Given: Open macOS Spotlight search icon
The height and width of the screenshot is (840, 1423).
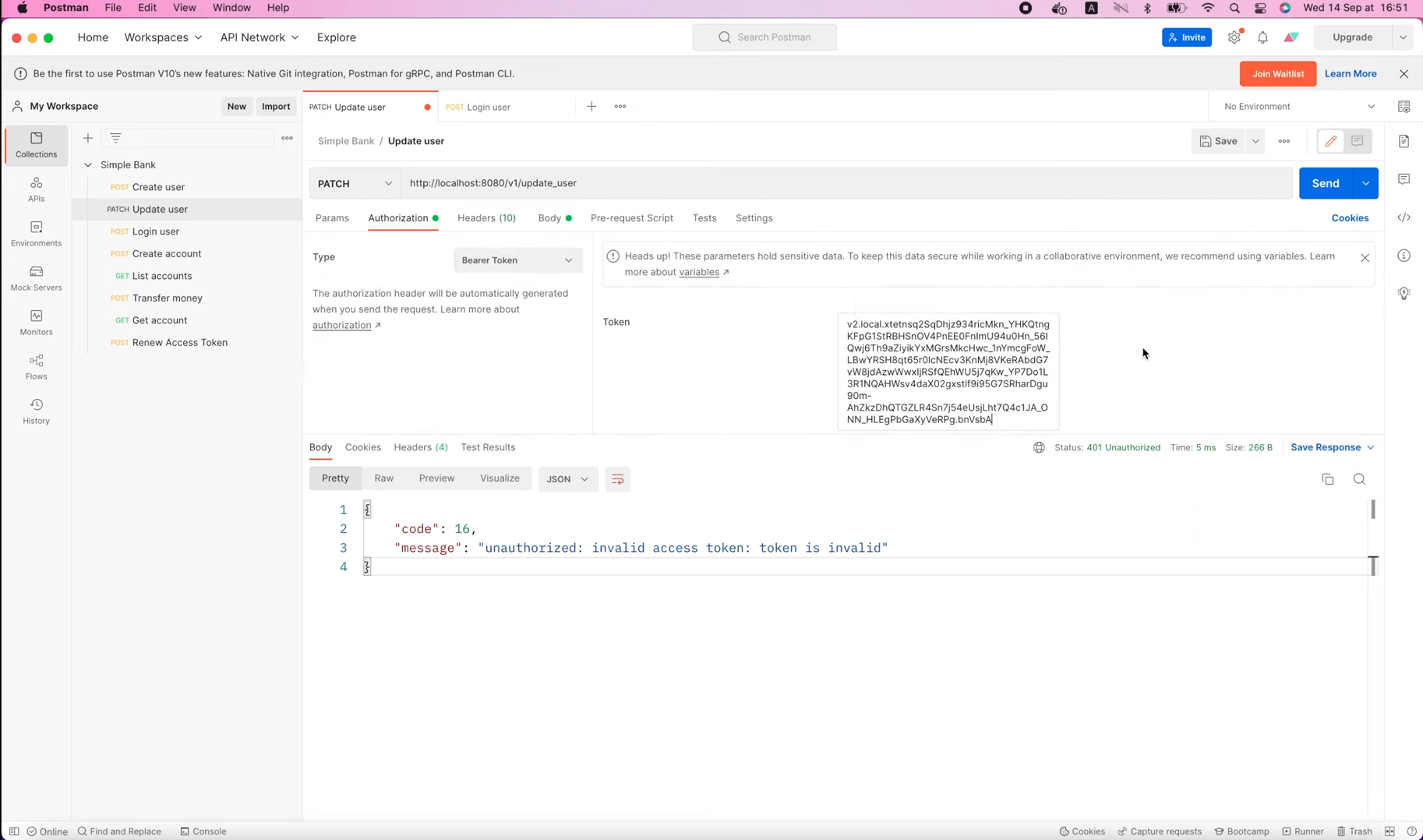Looking at the screenshot, I should tap(1234, 8).
